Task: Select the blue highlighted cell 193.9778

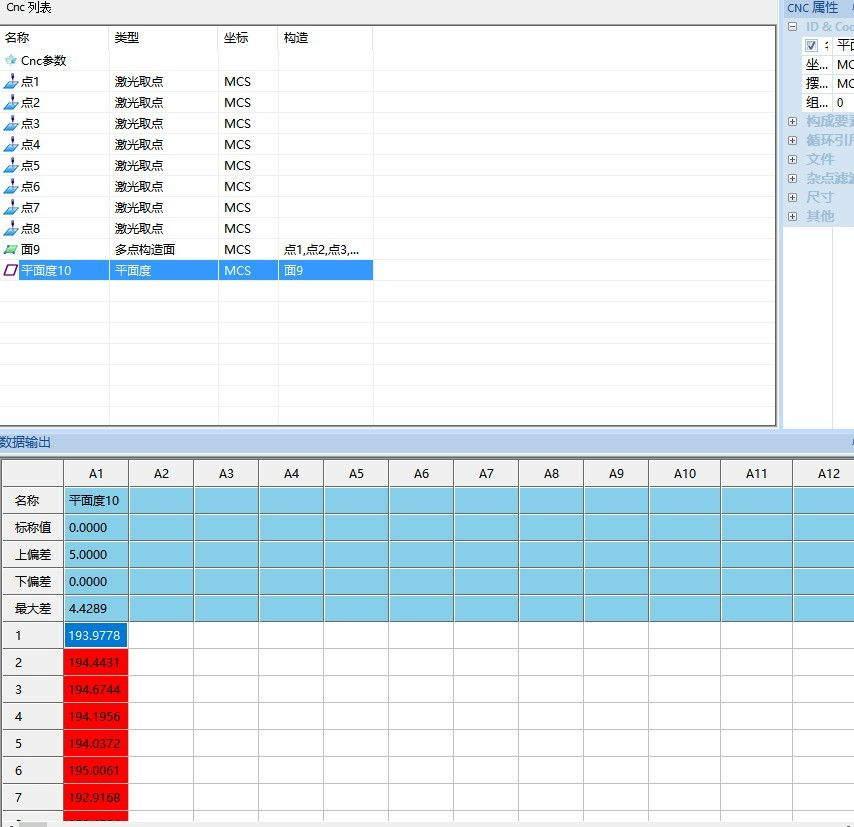Action: pos(96,635)
